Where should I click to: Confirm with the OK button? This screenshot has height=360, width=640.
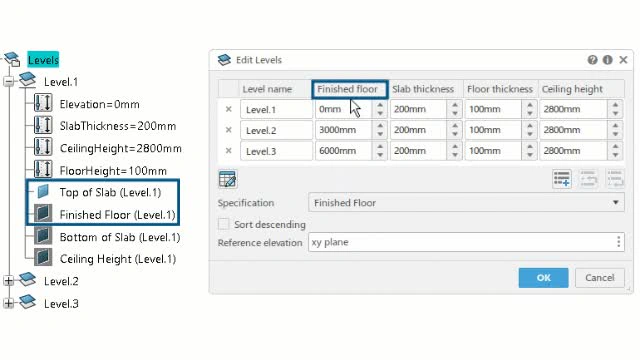tap(543, 278)
